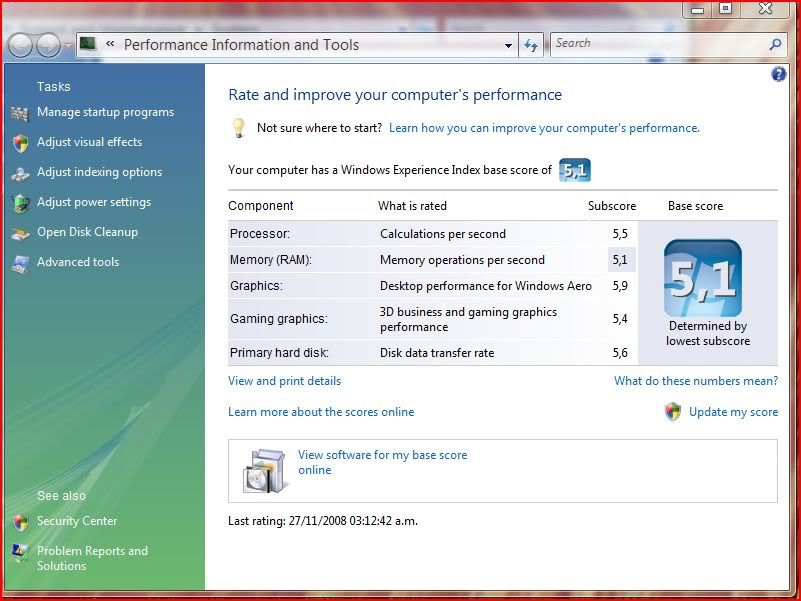Image resolution: width=801 pixels, height=601 pixels.
Task: Launch Open Disk Cleanup
Action: (87, 232)
